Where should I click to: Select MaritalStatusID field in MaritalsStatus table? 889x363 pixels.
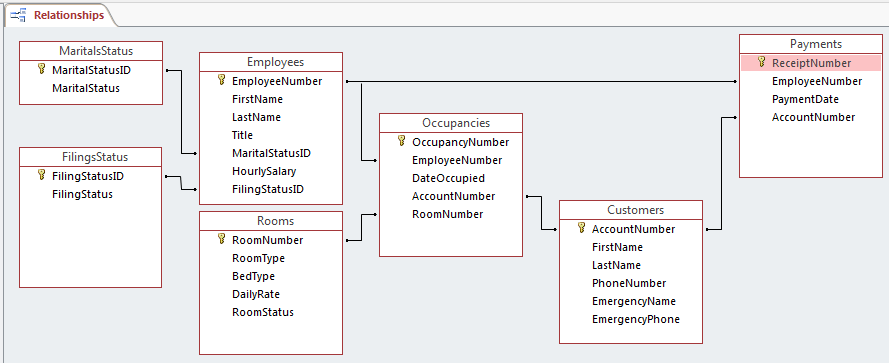tap(91, 70)
